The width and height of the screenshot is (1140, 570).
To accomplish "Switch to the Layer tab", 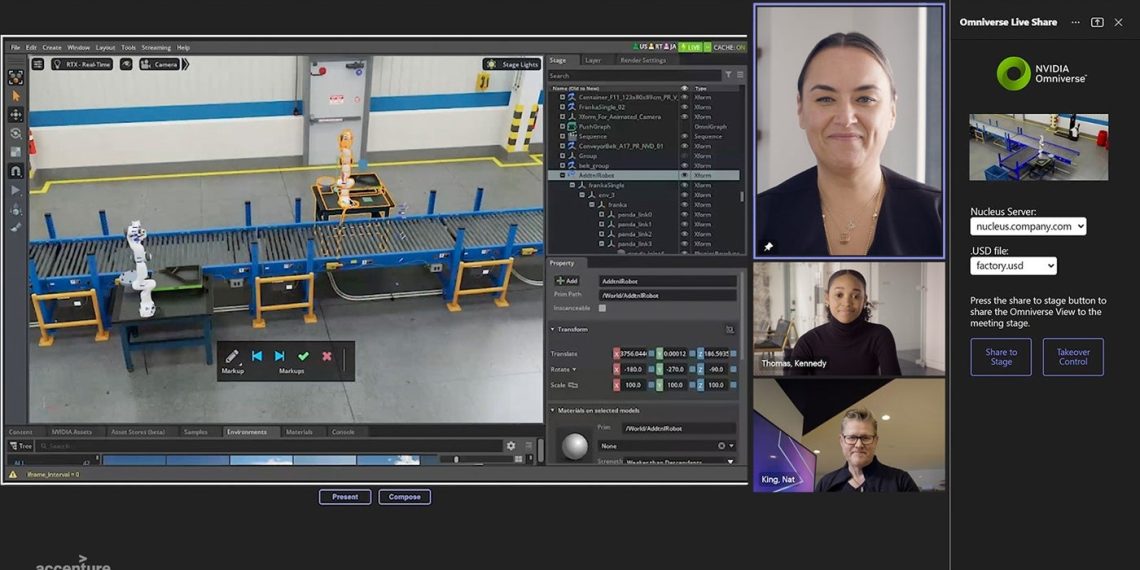I will (593, 60).
